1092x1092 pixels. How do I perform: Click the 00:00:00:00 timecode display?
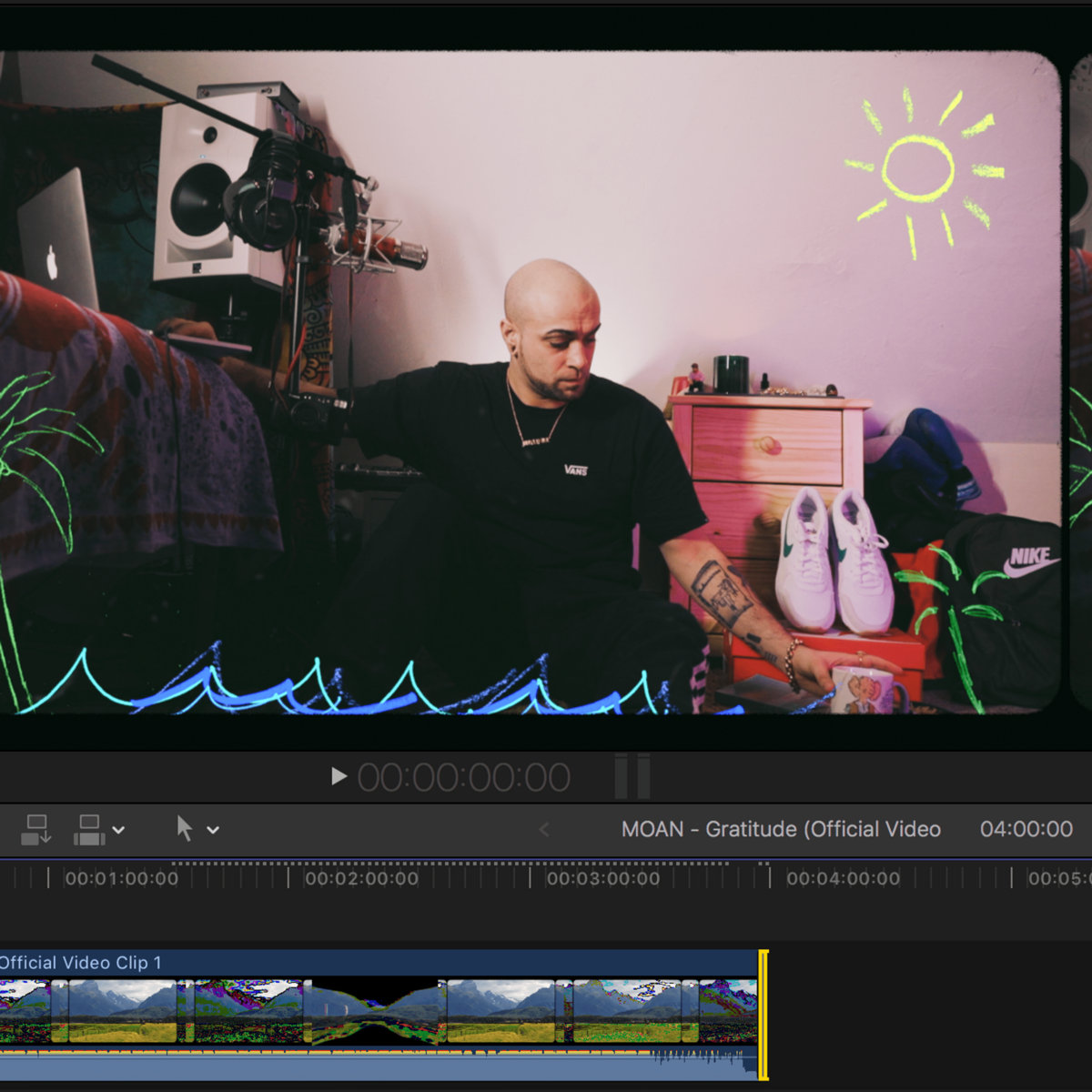click(x=463, y=777)
